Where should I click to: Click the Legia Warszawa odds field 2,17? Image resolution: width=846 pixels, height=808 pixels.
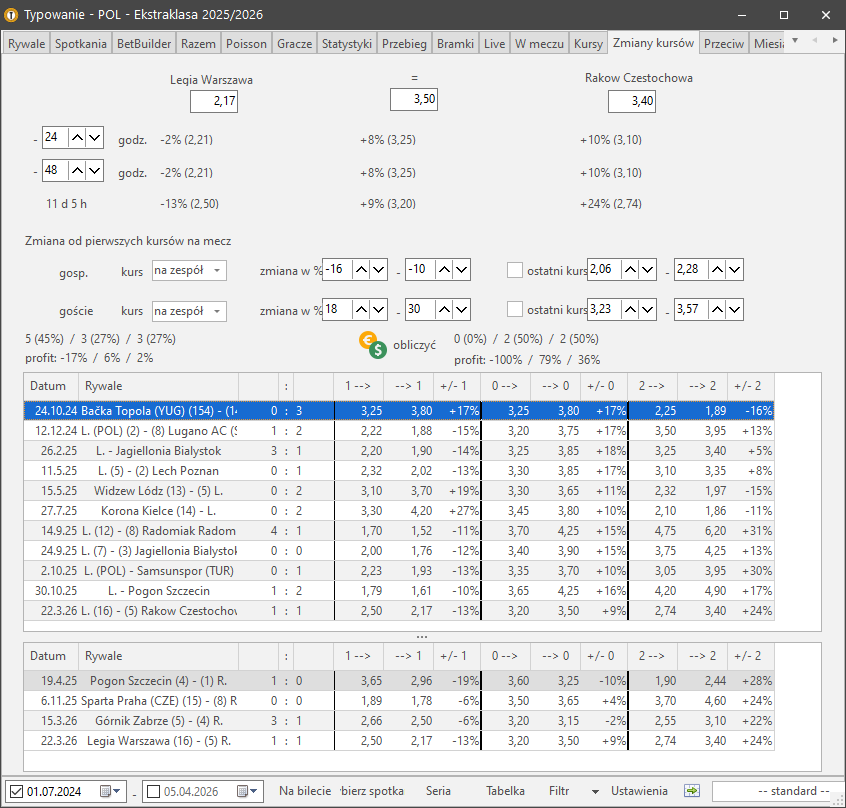(213, 101)
